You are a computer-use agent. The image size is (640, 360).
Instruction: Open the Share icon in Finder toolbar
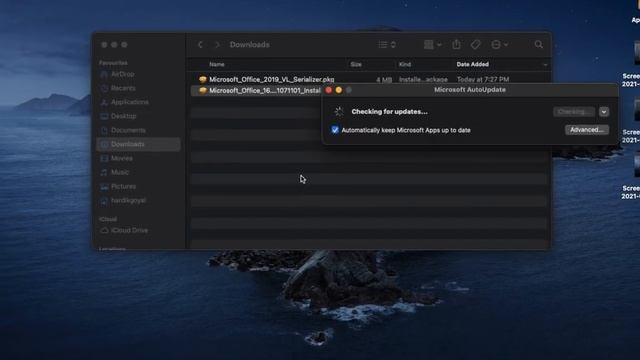coord(456,44)
